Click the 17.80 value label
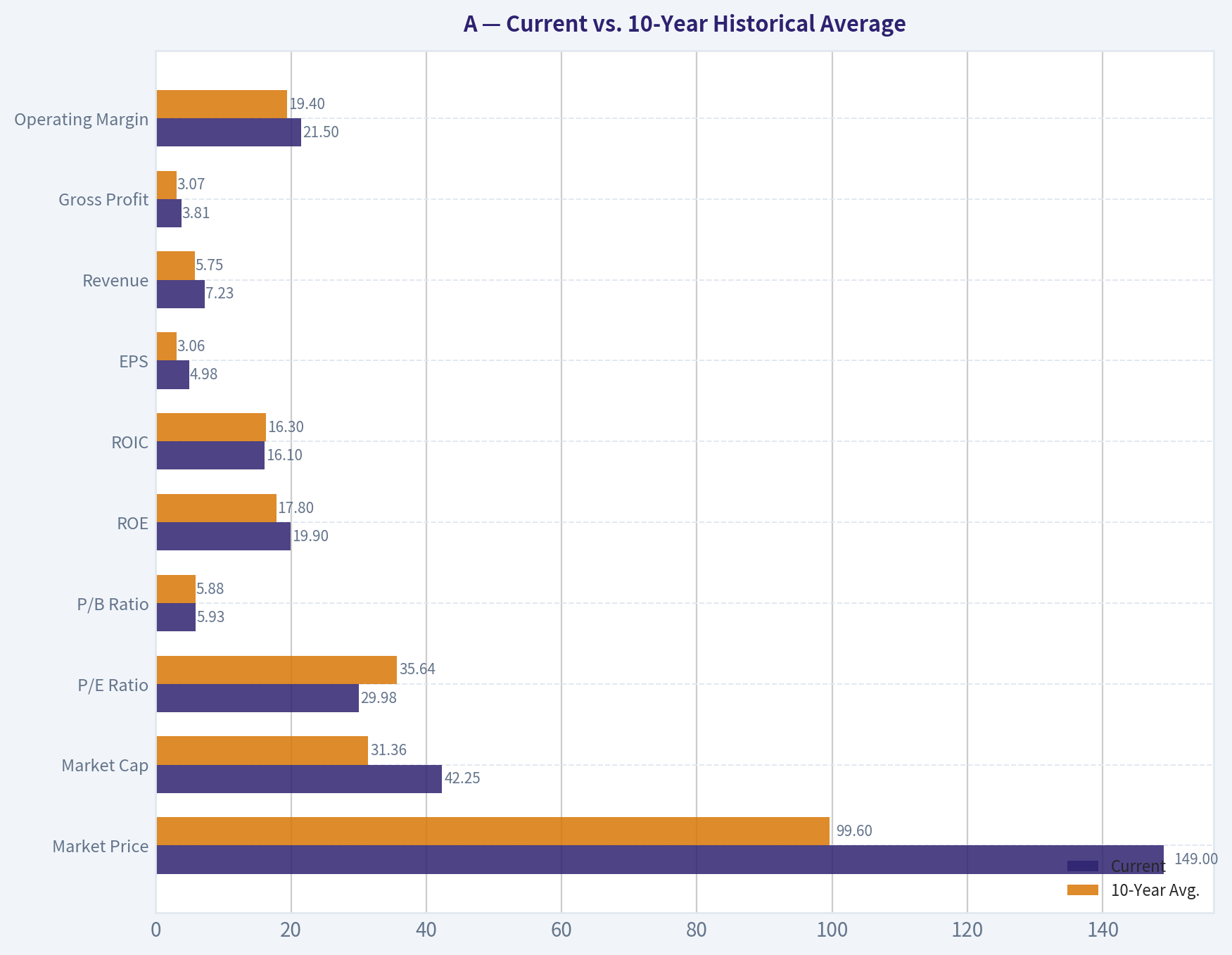The width and height of the screenshot is (1232, 955). [x=296, y=508]
